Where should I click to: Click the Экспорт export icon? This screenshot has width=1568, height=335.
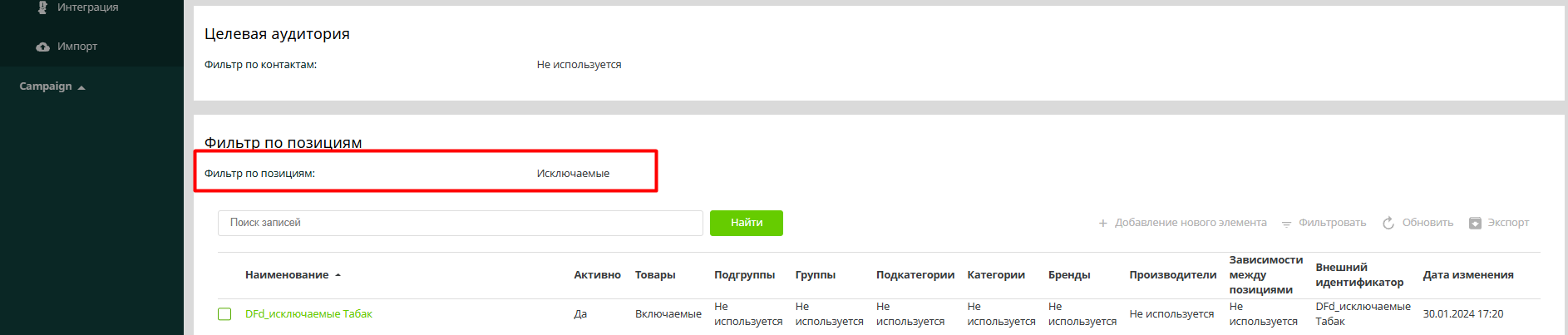(x=1475, y=223)
